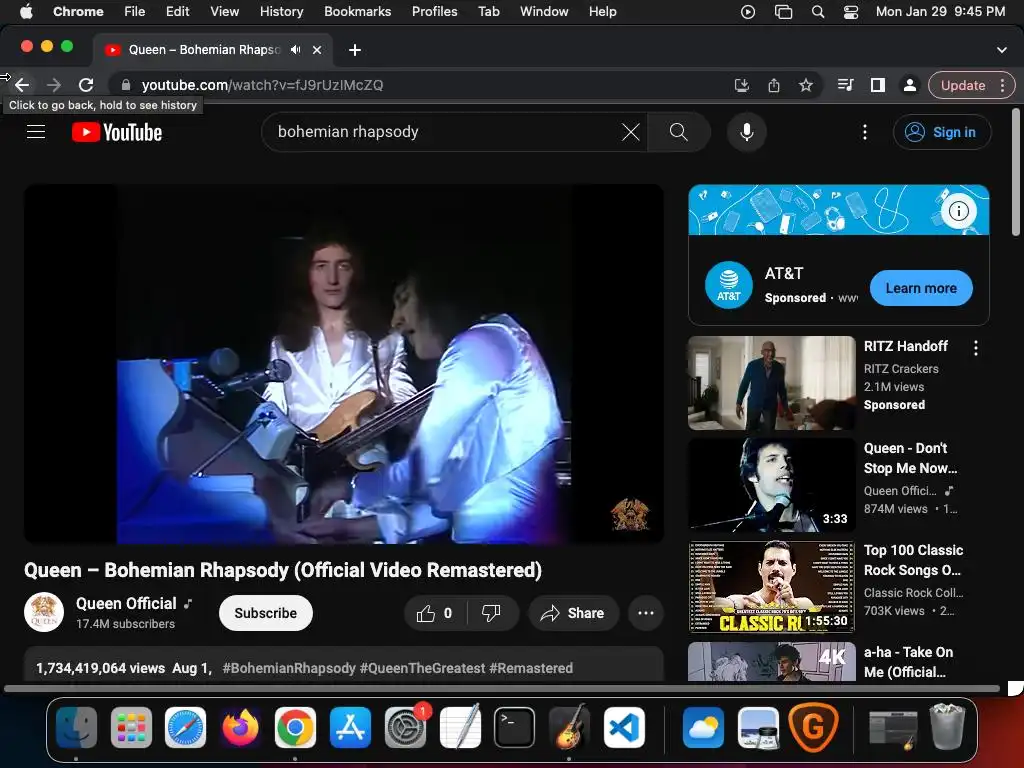Open the Queen Official channel name link
Viewport: 1024px width, 768px height.
tap(126, 603)
